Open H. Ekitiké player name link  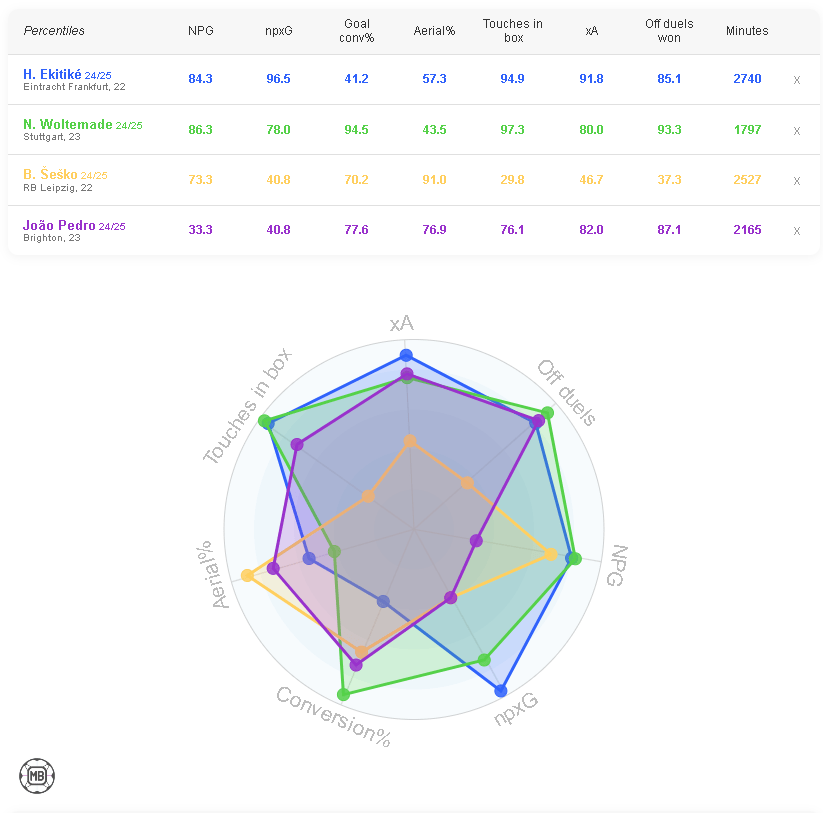(x=52, y=74)
